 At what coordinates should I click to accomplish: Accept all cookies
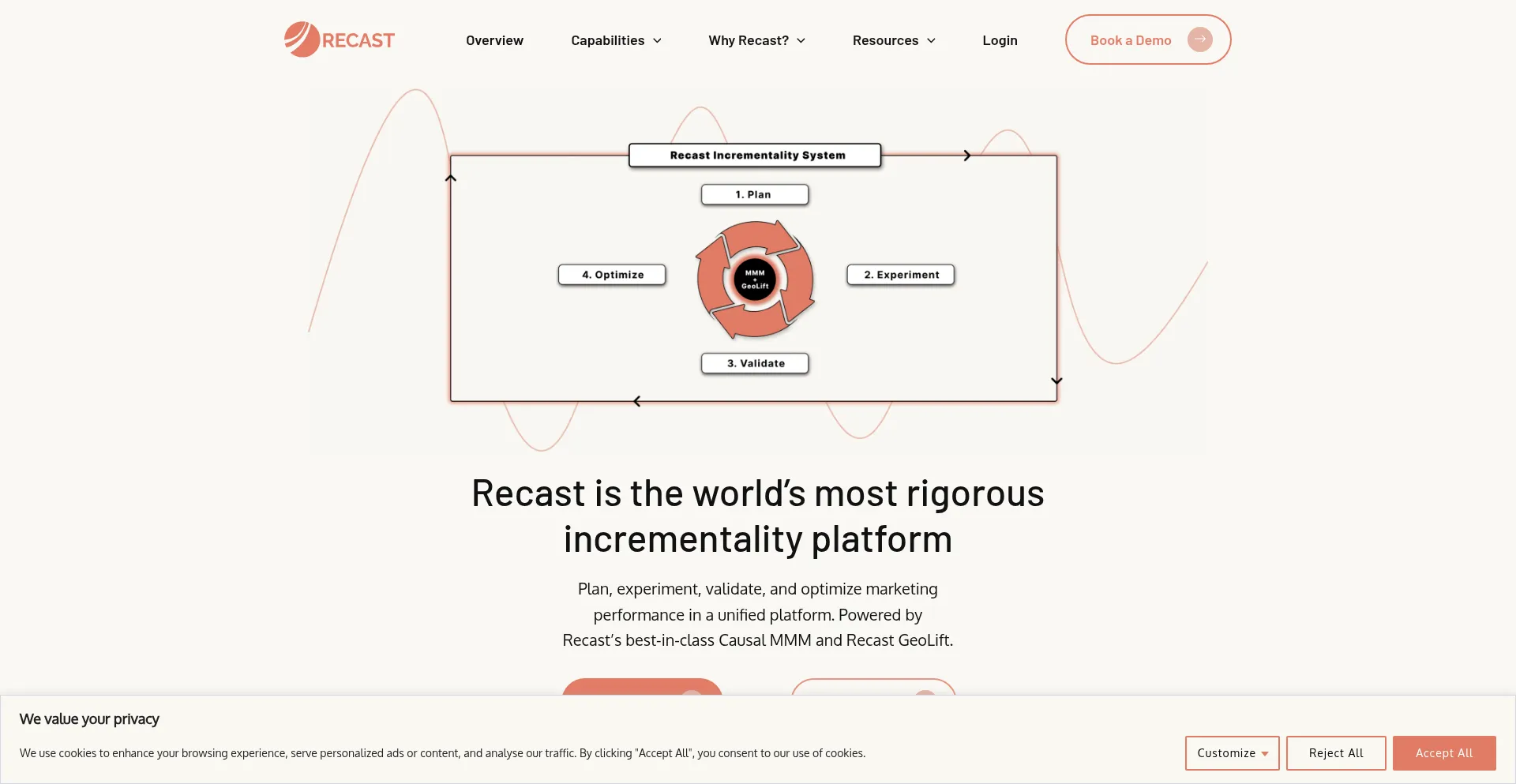pyautogui.click(x=1443, y=752)
